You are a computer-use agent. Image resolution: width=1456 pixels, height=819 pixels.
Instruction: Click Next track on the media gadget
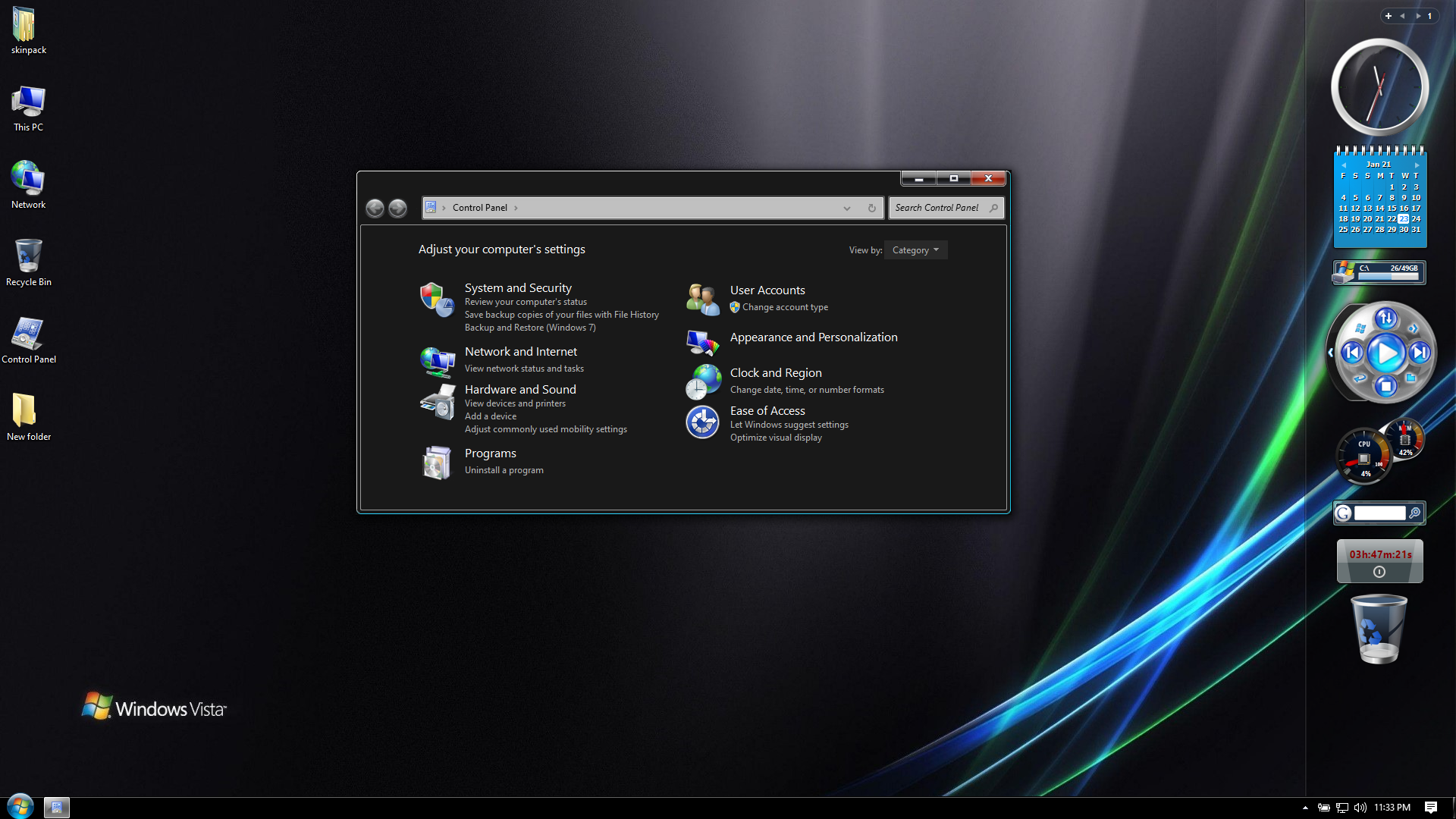click(x=1420, y=353)
